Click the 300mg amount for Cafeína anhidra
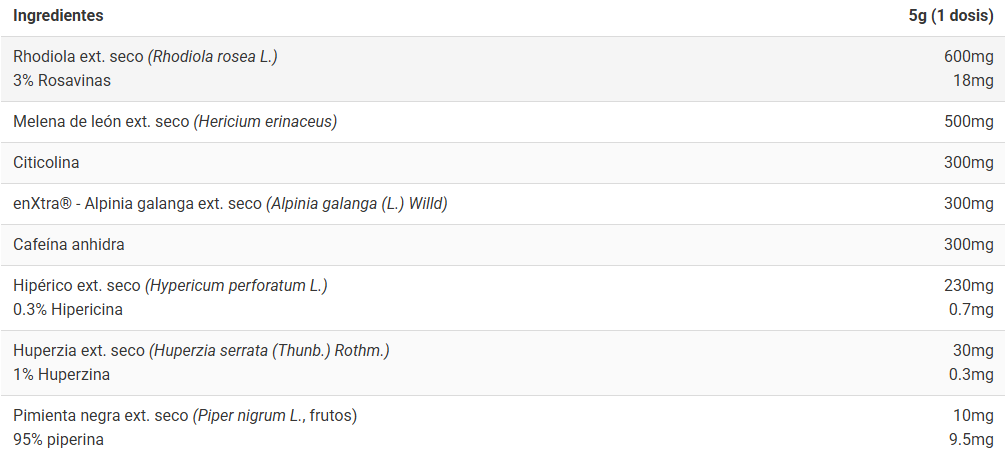The width and height of the screenshot is (1005, 459). click(968, 244)
